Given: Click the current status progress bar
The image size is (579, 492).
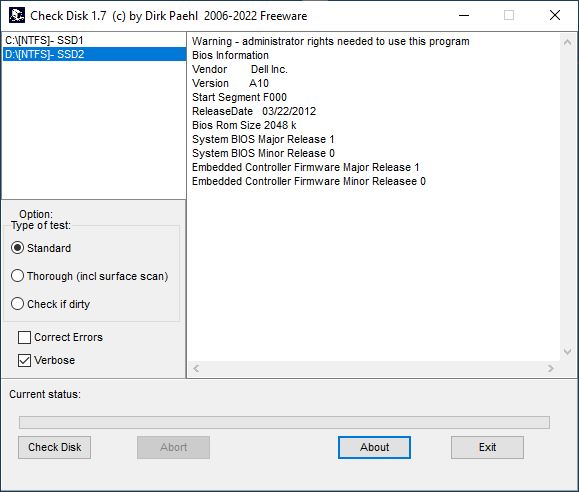Looking at the screenshot, I should coord(284,423).
